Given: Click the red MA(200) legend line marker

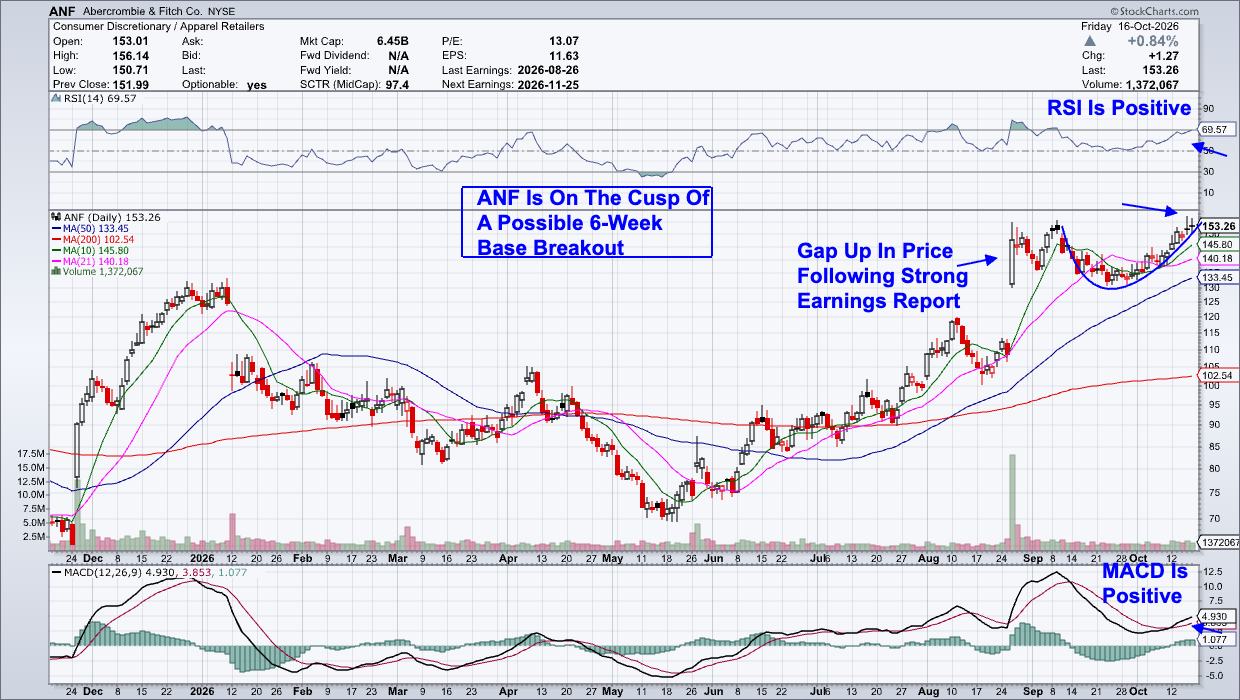Looking at the screenshot, I should 54,241.
